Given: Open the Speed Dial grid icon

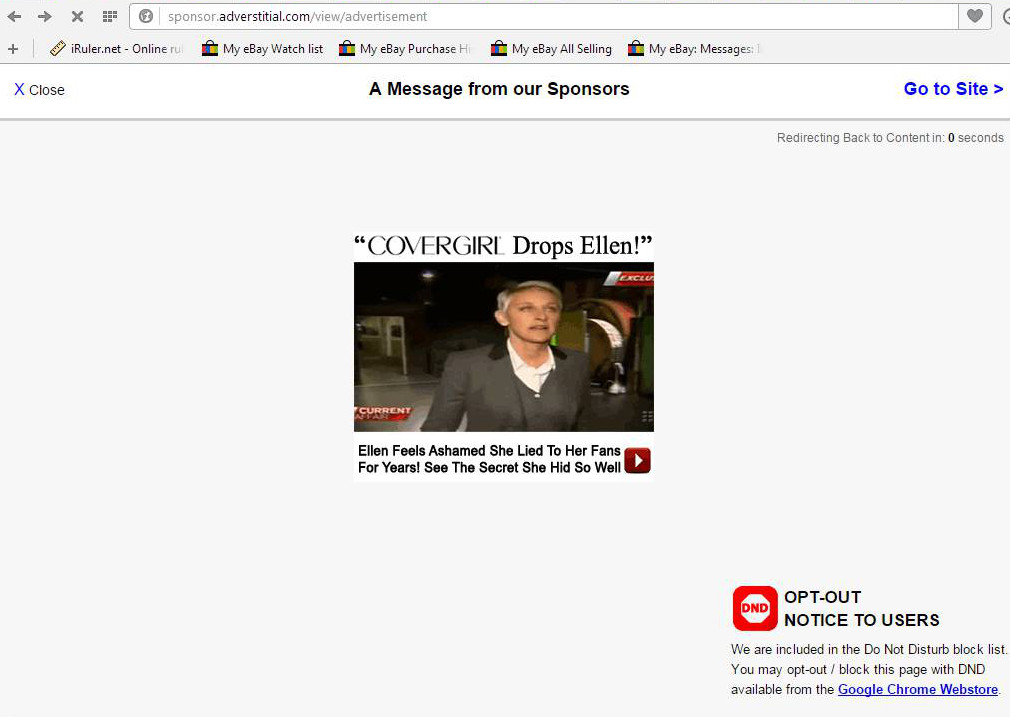Looking at the screenshot, I should tap(110, 16).
